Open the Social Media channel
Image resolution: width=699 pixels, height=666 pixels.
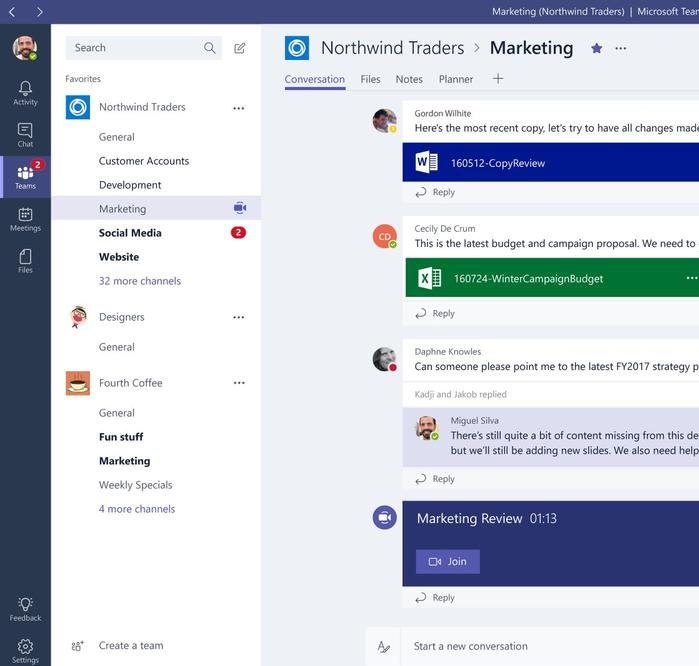click(x=130, y=233)
